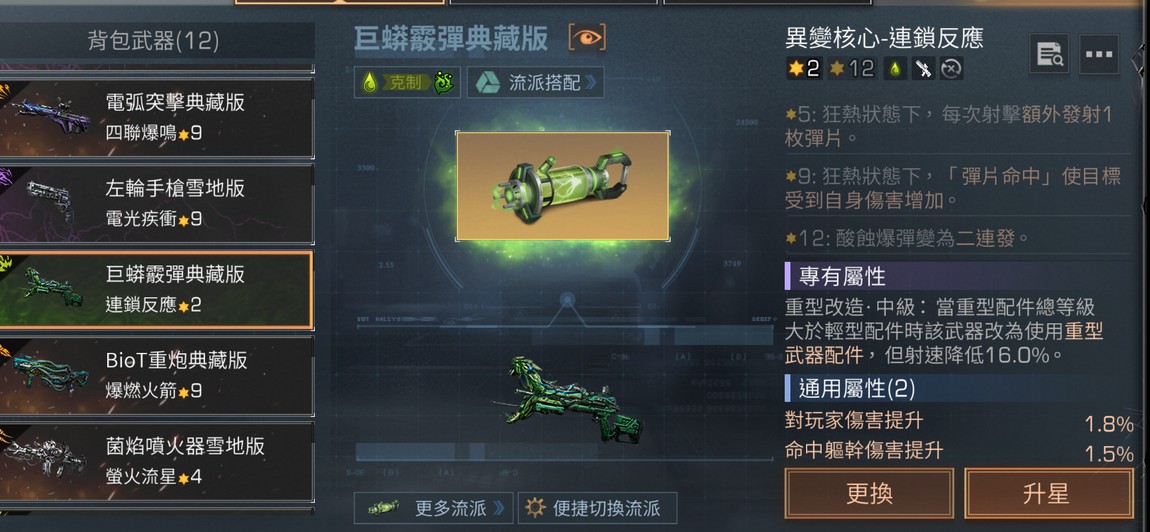
Task: Select 左輪手槍雪地版 weapon entry
Action: click(156, 203)
